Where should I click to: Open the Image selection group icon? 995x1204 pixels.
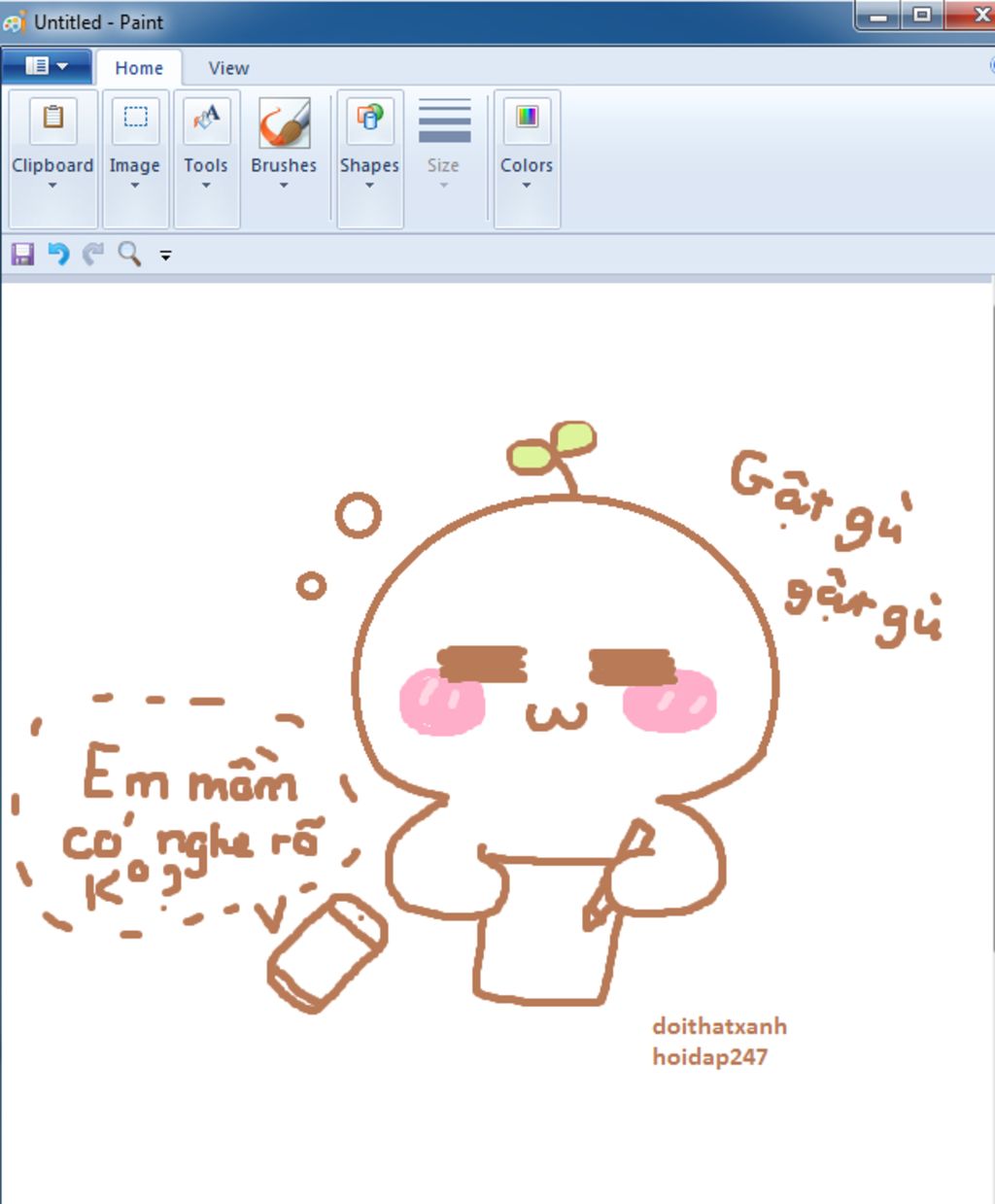tap(135, 120)
